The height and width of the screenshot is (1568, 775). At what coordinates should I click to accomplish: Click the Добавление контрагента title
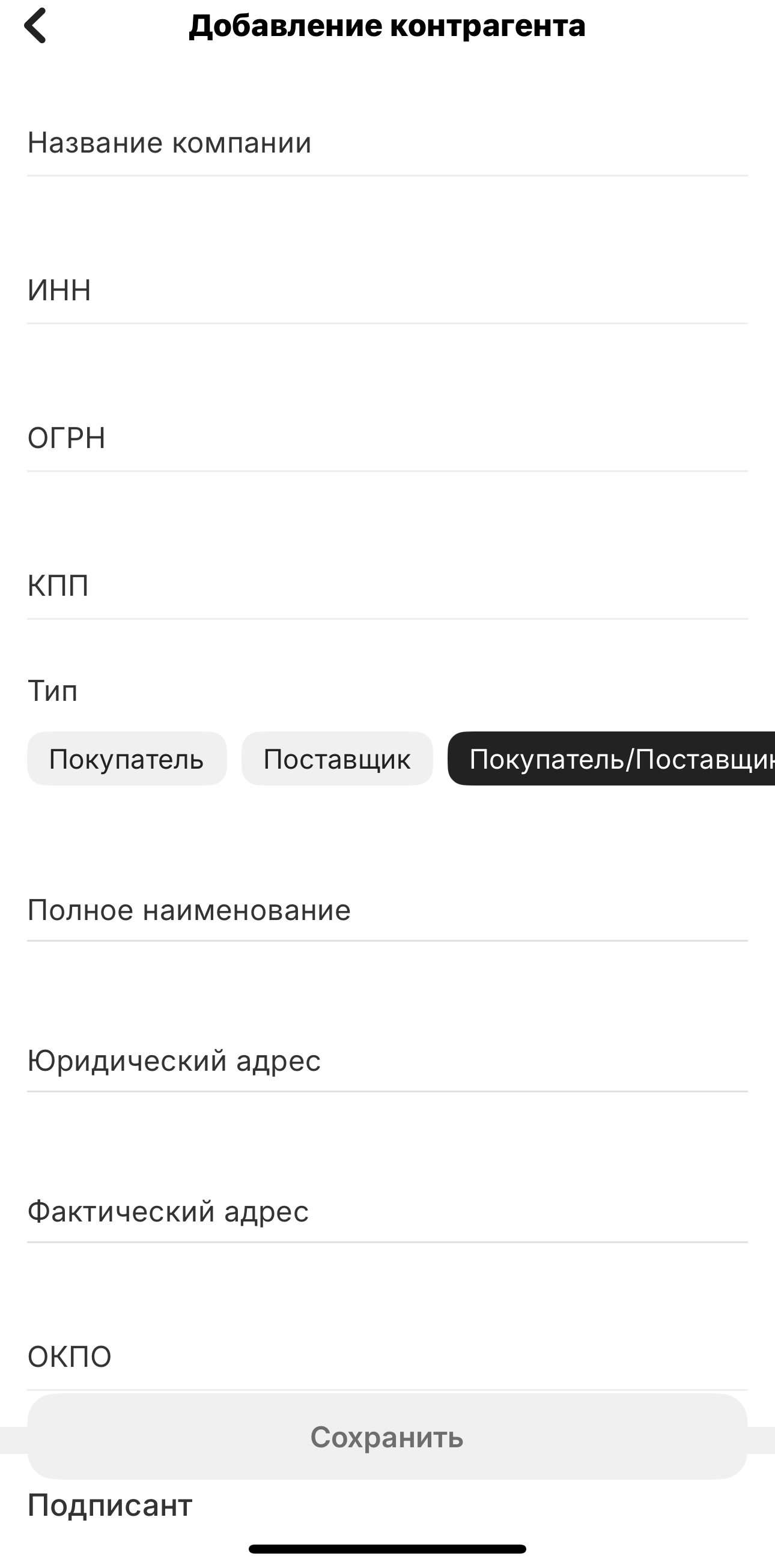387,26
